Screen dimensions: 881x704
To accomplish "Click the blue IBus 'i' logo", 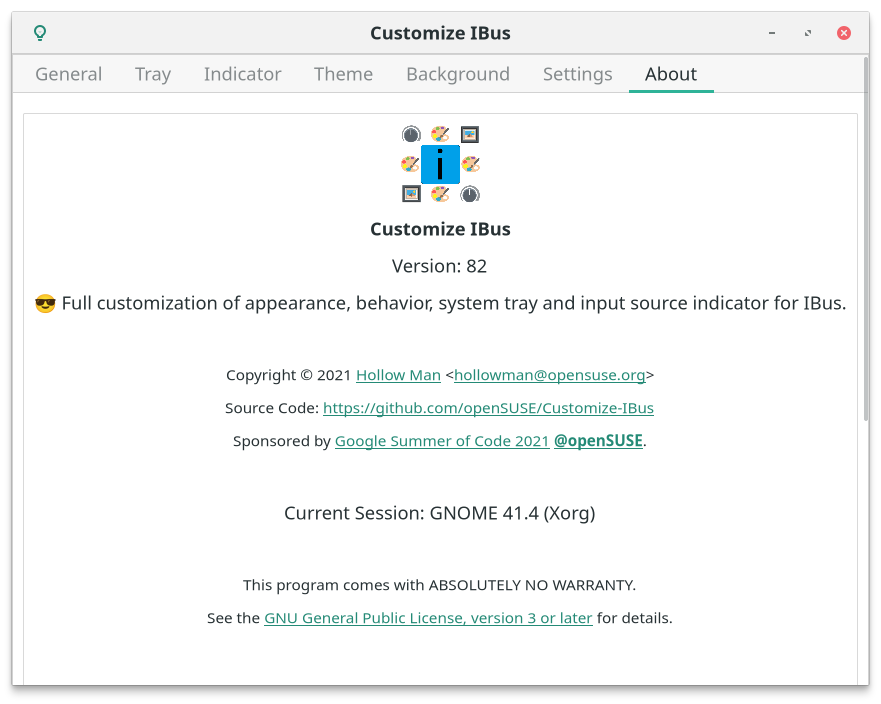I will (440, 165).
